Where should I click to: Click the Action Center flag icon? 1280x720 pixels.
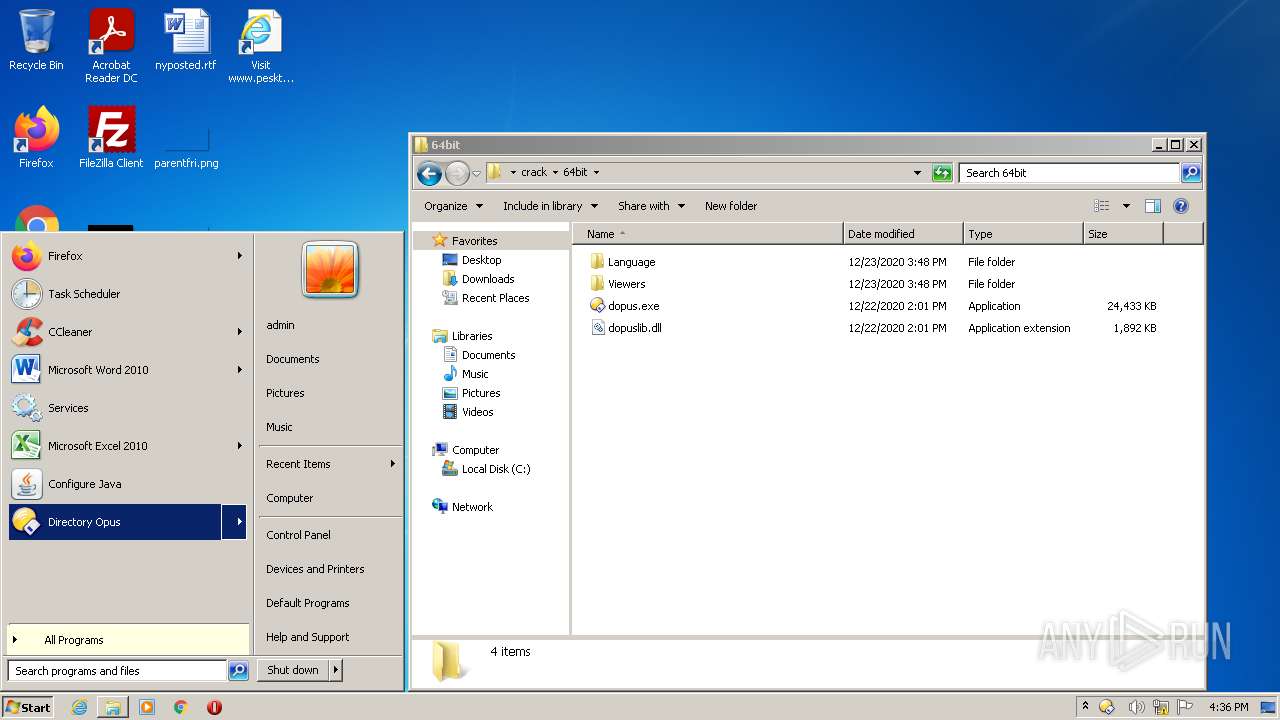coord(1186,707)
